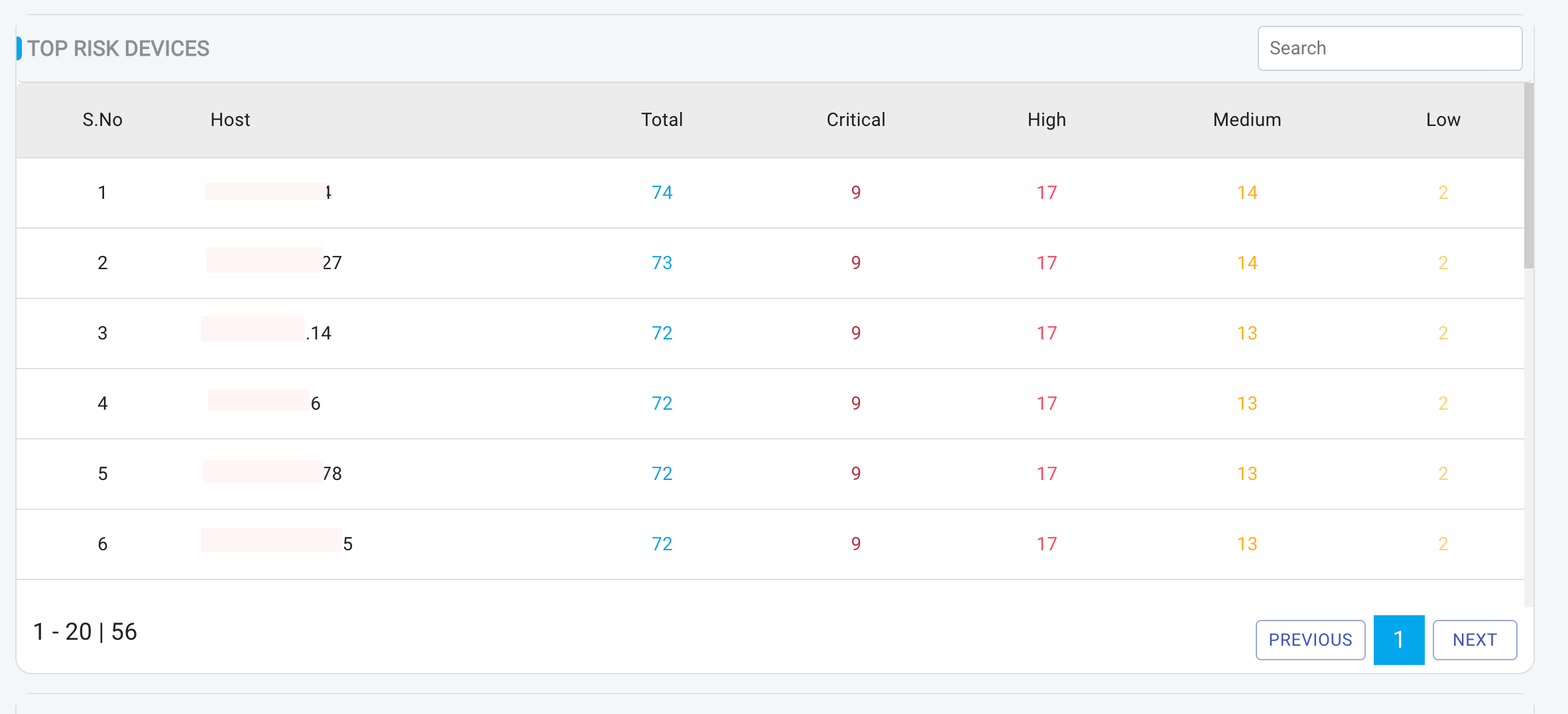Image resolution: width=1568 pixels, height=714 pixels.
Task: Select page number 1 in pagination
Action: coord(1398,640)
